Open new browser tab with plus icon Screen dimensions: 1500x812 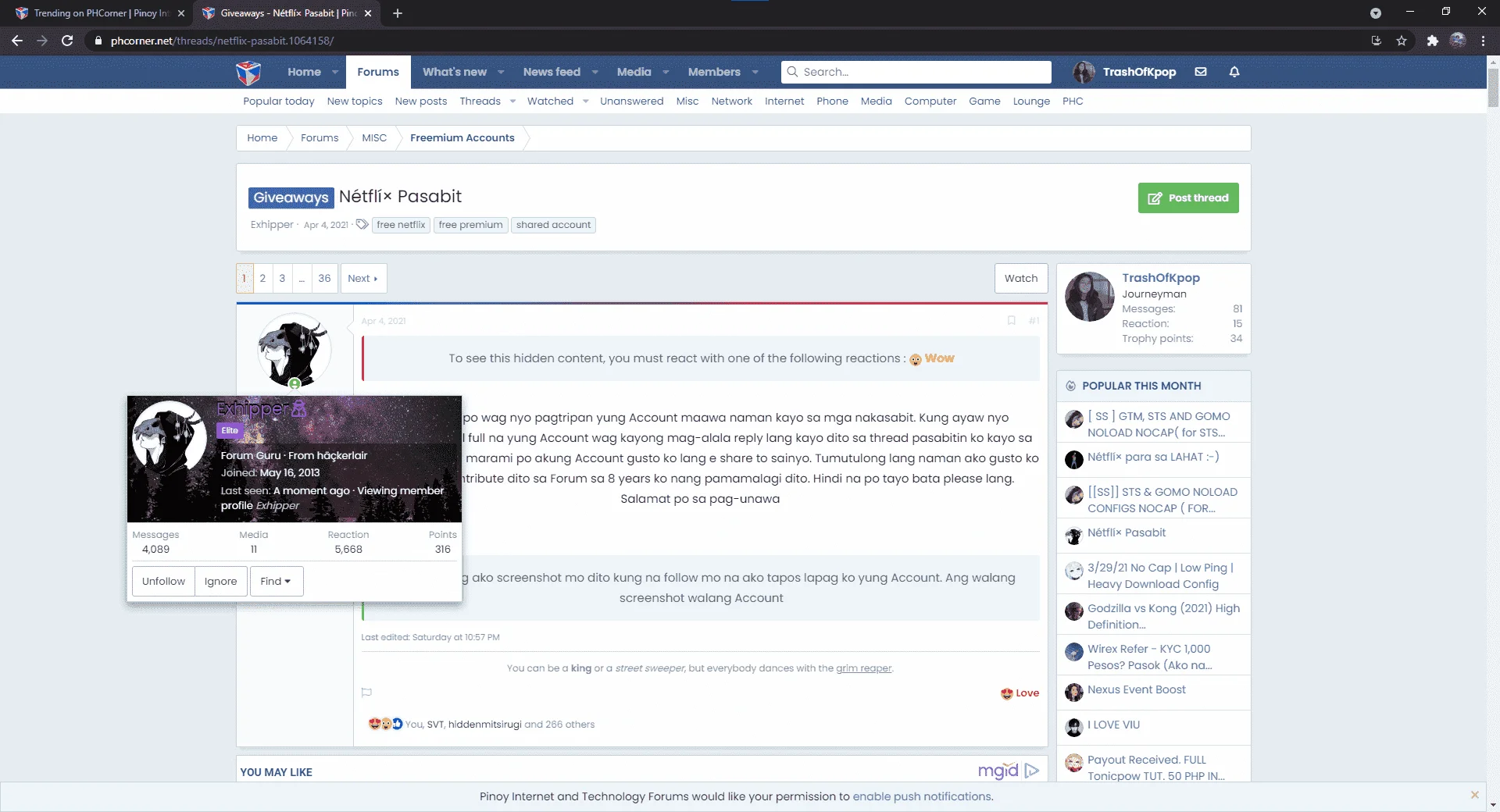398,13
